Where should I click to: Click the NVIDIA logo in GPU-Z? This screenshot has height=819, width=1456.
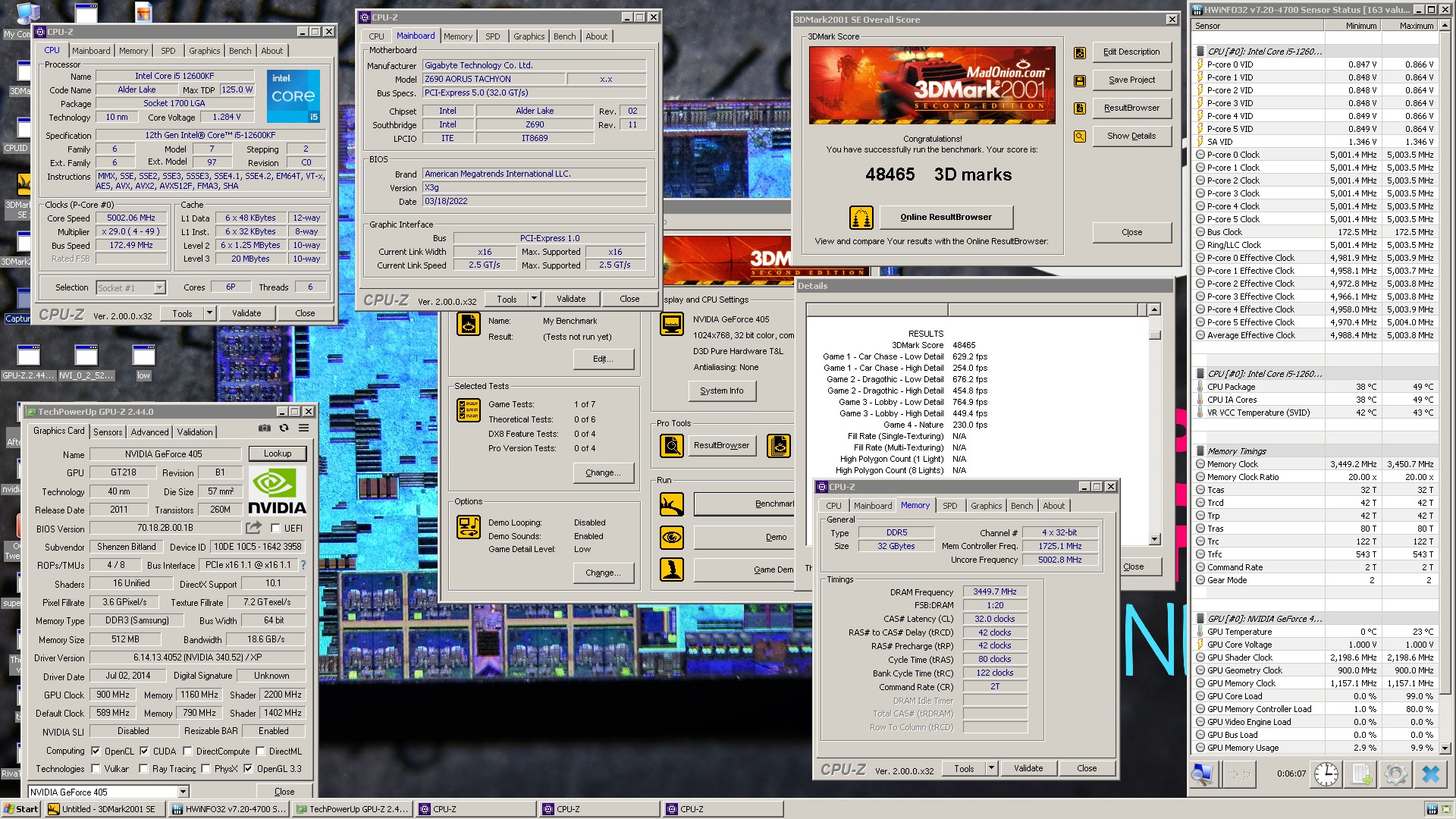278,491
